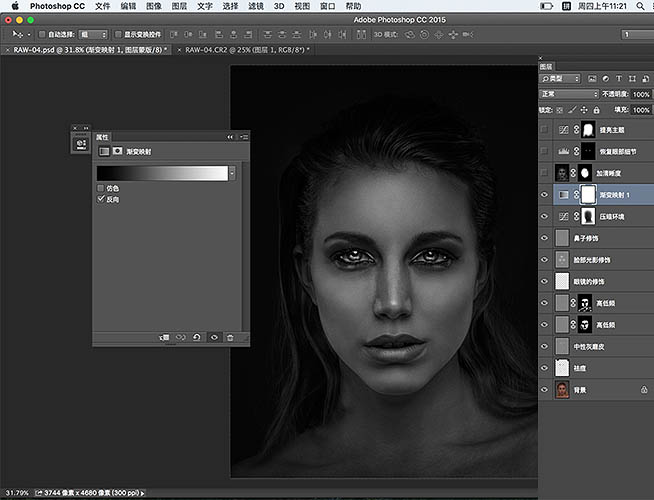Click the clip to layer icon in Properties
The height and width of the screenshot is (500, 654).
(164, 338)
